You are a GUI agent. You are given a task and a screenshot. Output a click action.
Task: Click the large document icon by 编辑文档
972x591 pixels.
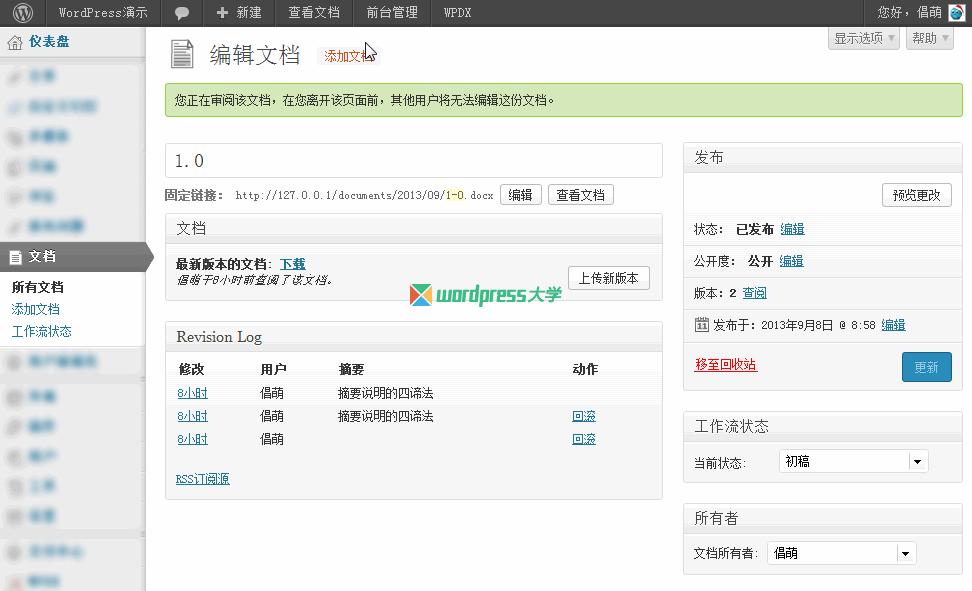pyautogui.click(x=182, y=55)
